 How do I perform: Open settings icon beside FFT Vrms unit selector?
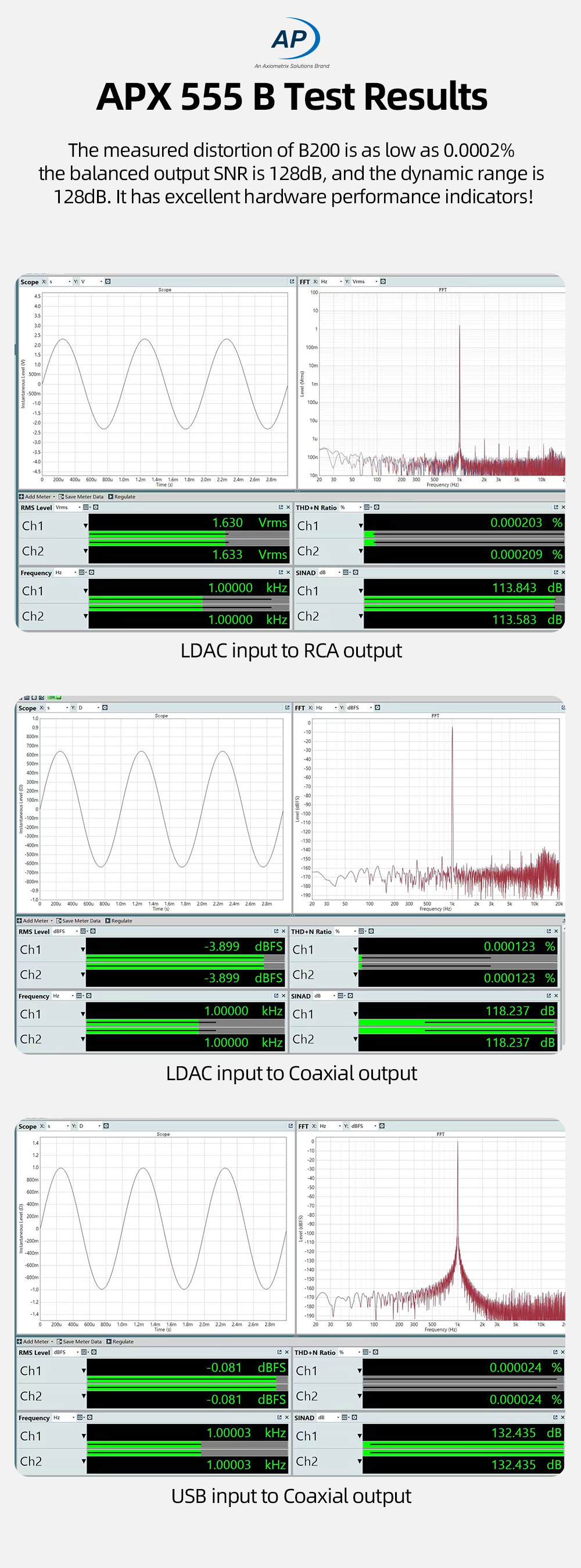tap(383, 281)
